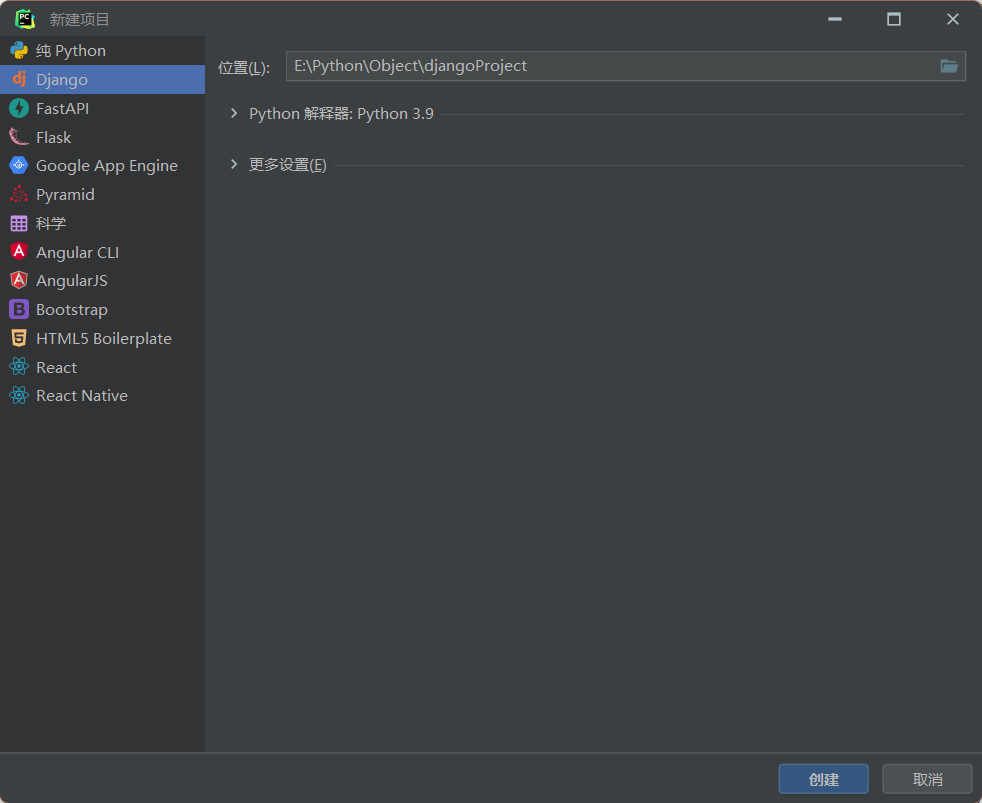The height and width of the screenshot is (803, 982).
Task: Click the 创建 button
Action: tap(824, 779)
